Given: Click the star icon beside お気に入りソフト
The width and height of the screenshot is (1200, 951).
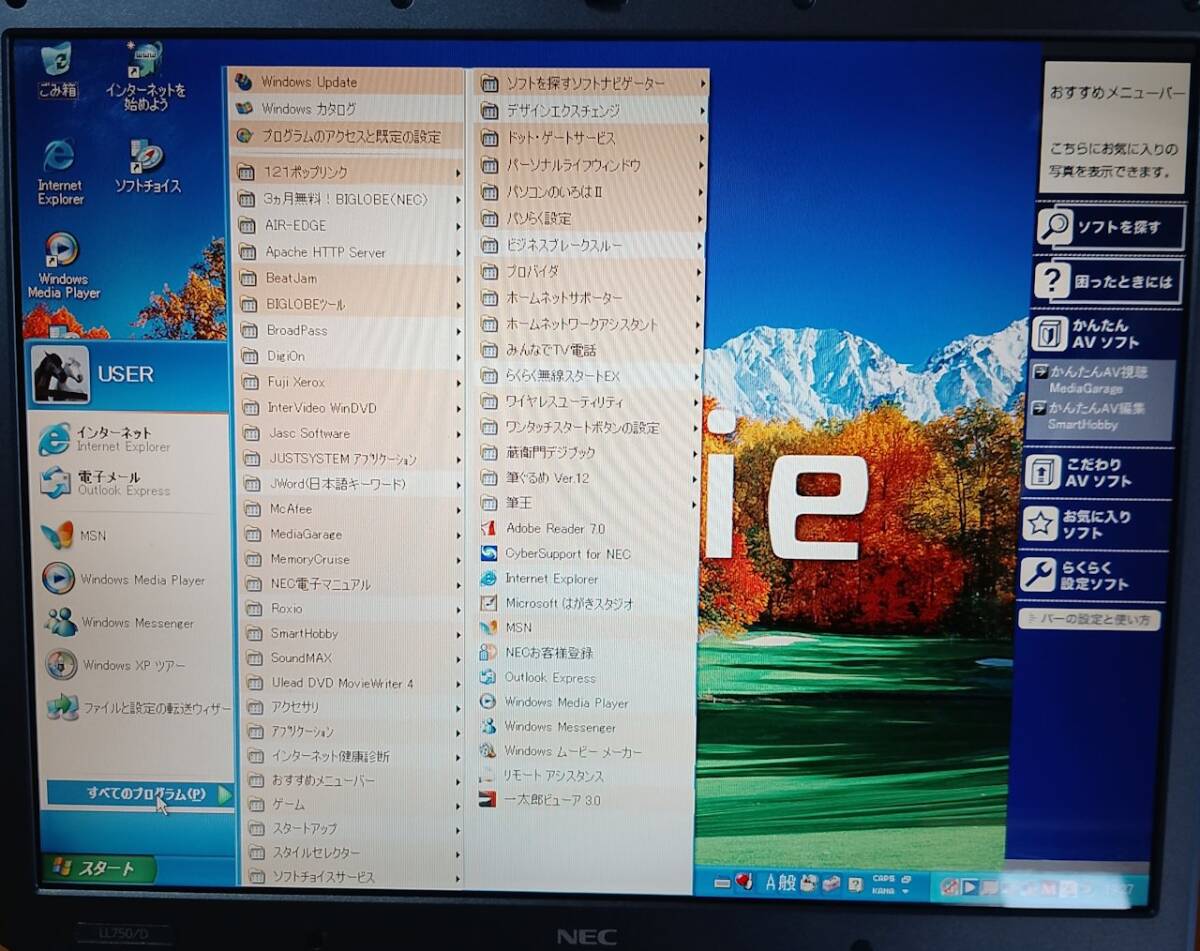Looking at the screenshot, I should pyautogui.click(x=1041, y=523).
